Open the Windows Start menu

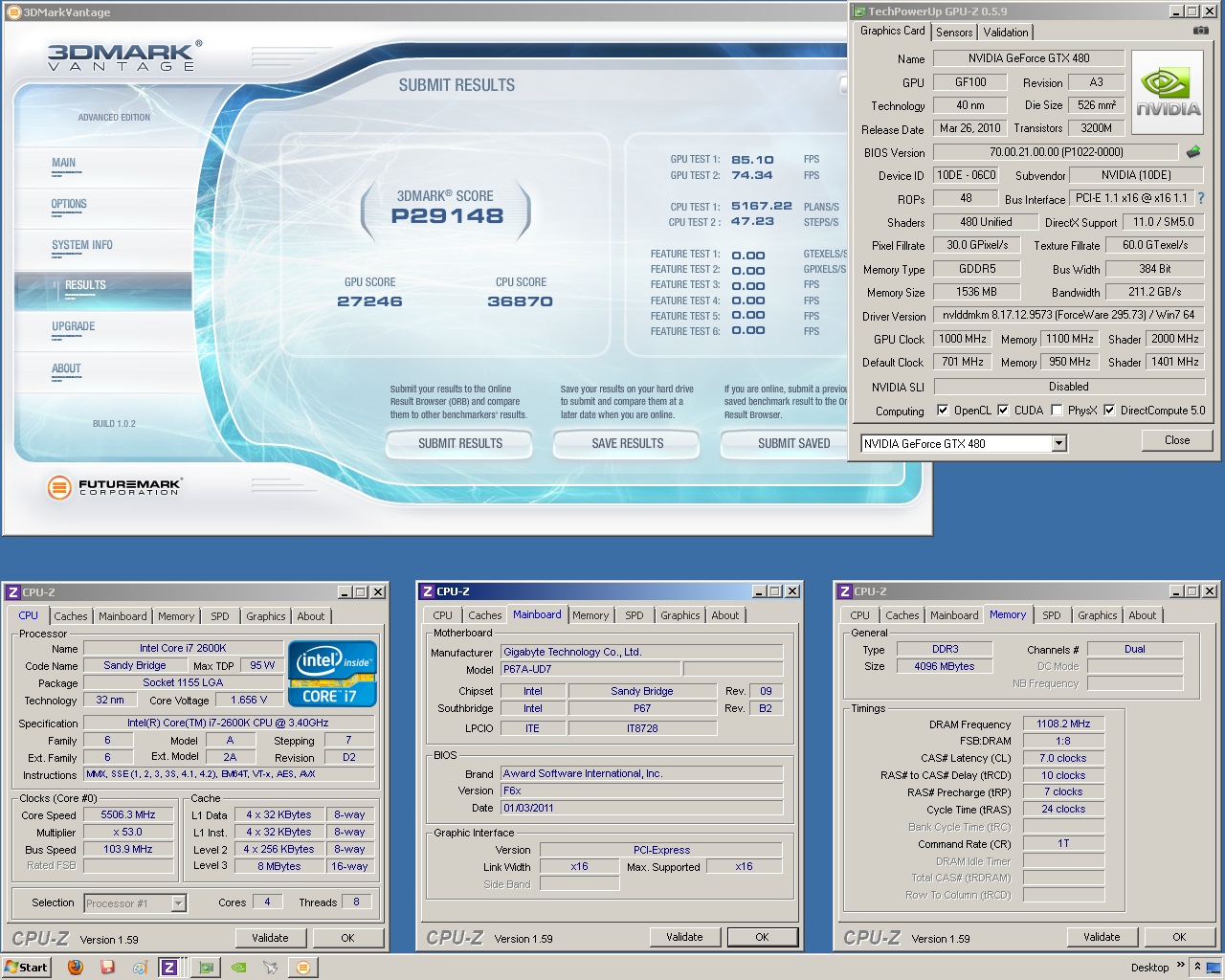point(27,968)
